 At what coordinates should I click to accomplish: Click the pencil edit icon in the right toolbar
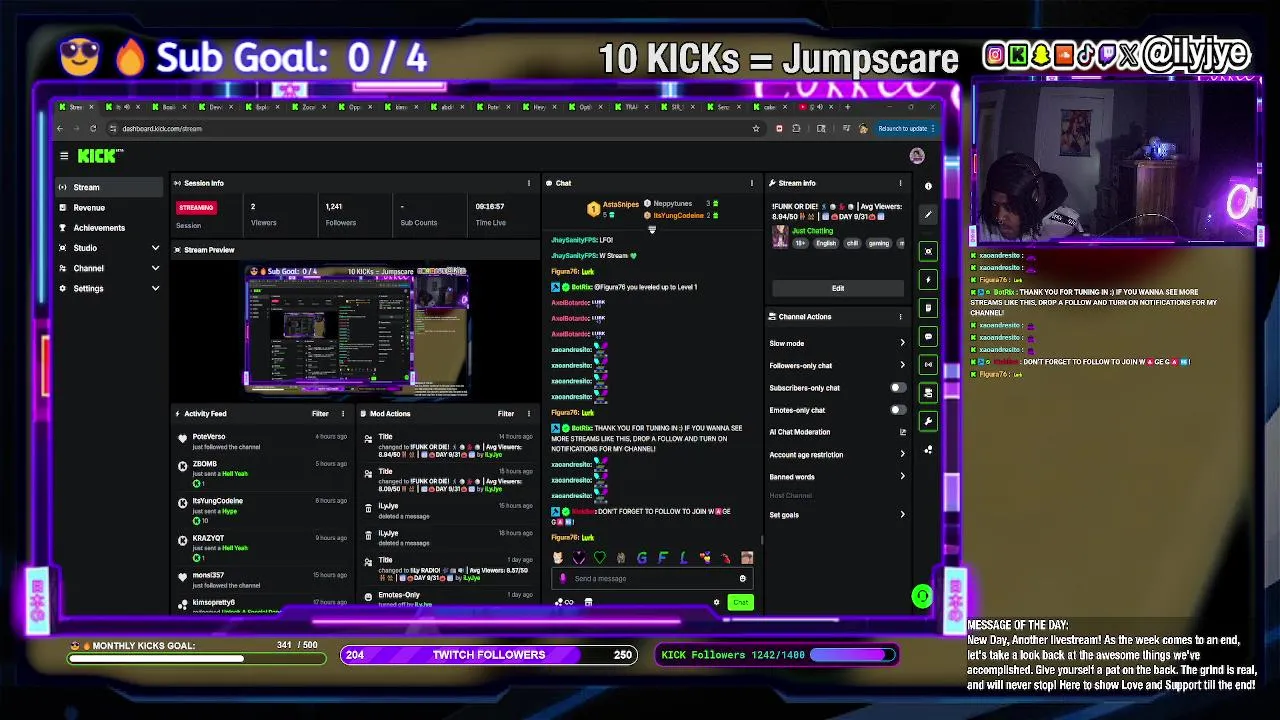[x=928, y=214]
